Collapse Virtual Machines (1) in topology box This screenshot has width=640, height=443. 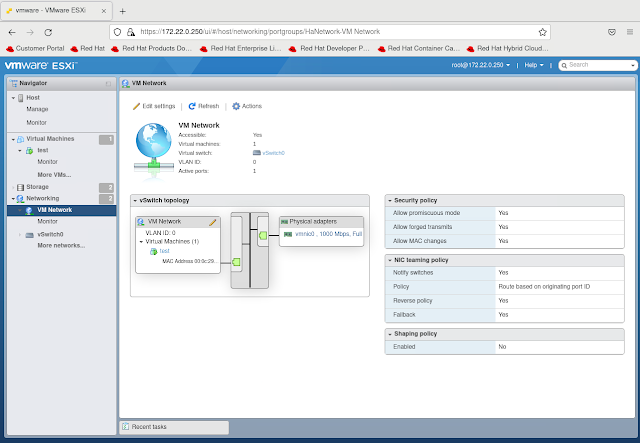click(141, 242)
